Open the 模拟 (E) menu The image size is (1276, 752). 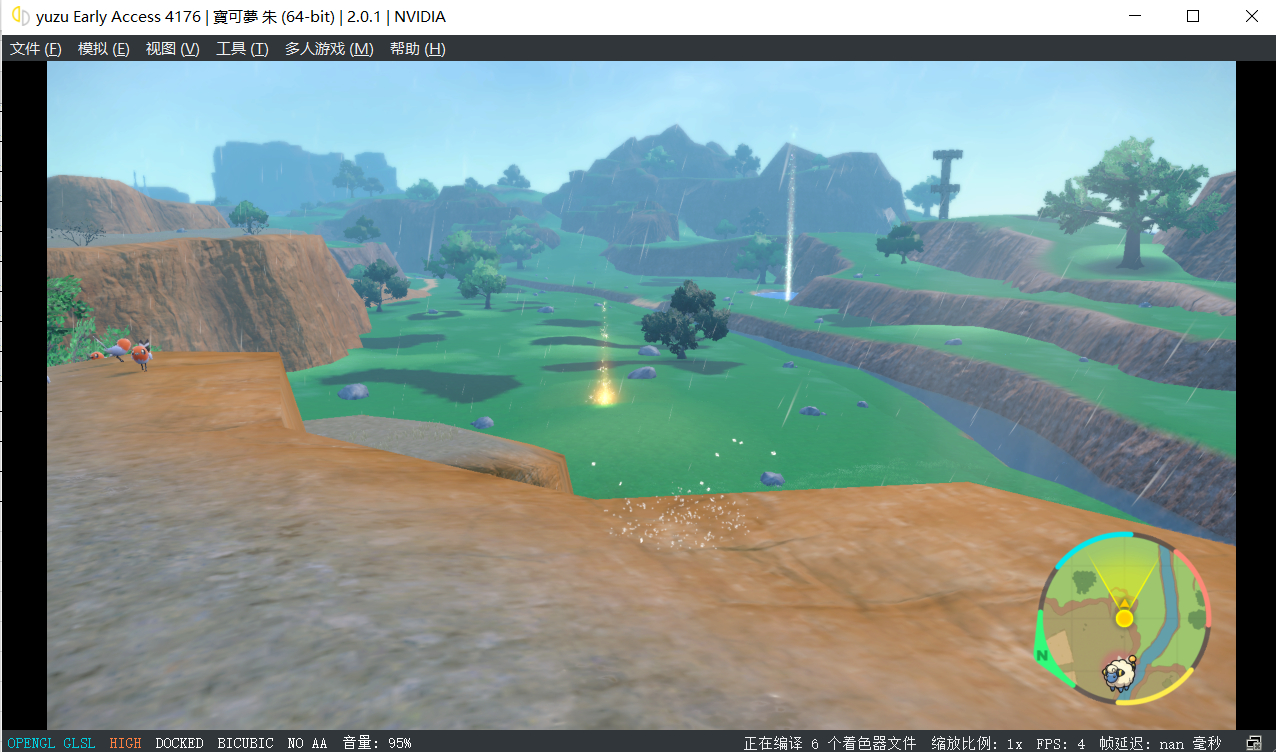pos(103,48)
